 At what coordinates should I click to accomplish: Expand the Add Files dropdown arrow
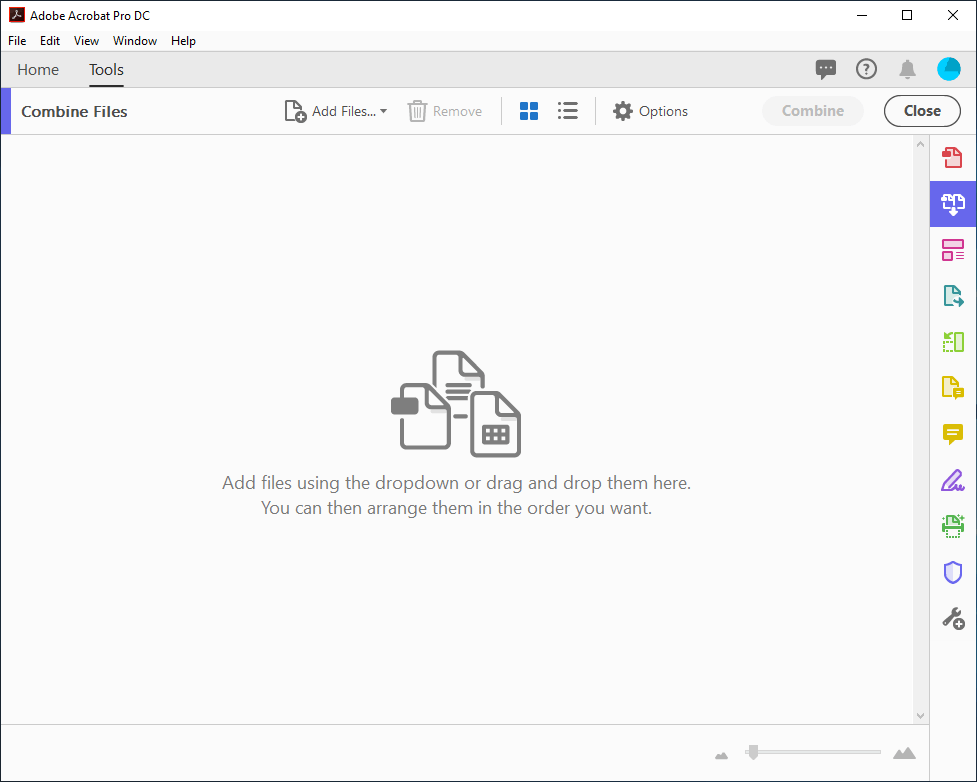383,111
